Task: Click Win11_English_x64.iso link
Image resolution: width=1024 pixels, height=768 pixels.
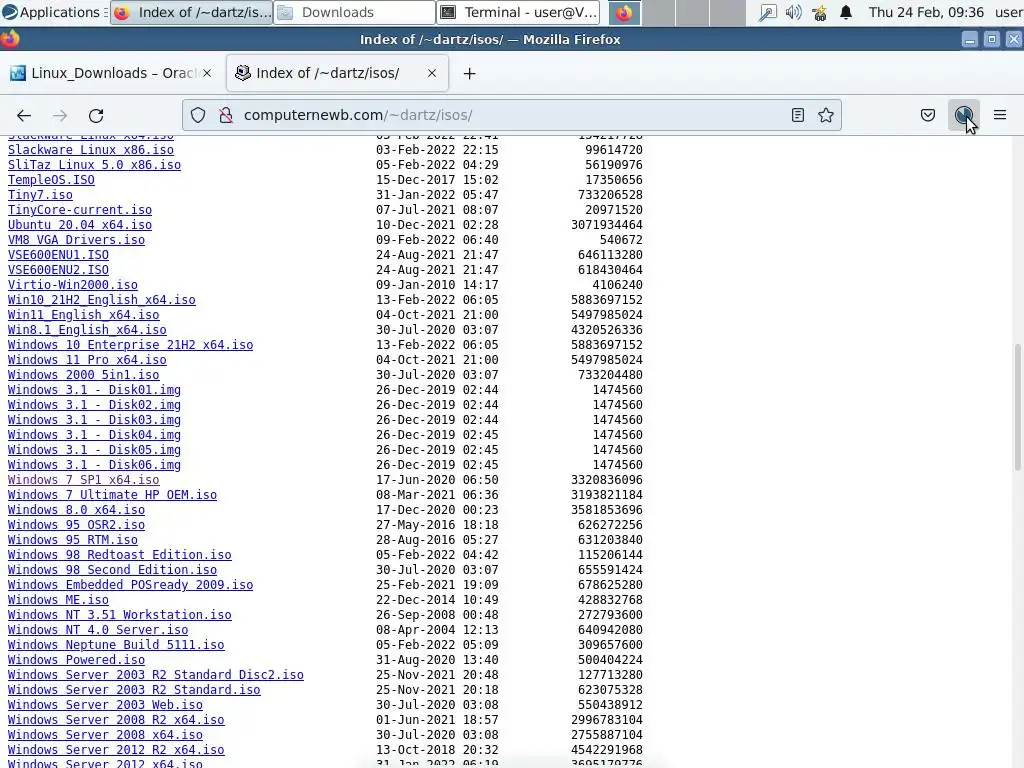Action: point(84,315)
